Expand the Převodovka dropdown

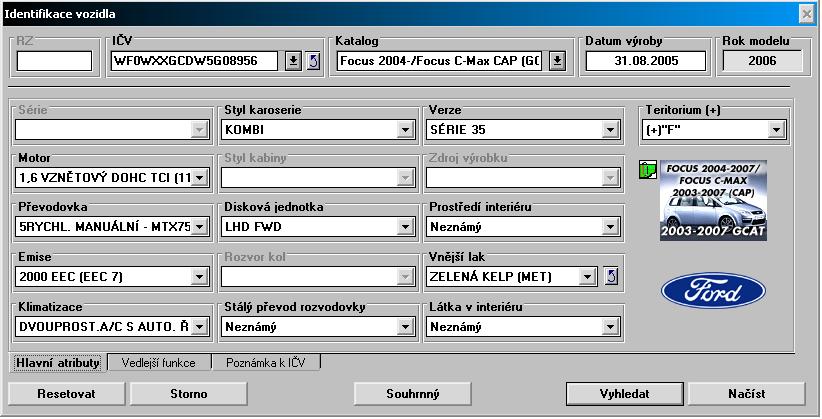pos(199,227)
